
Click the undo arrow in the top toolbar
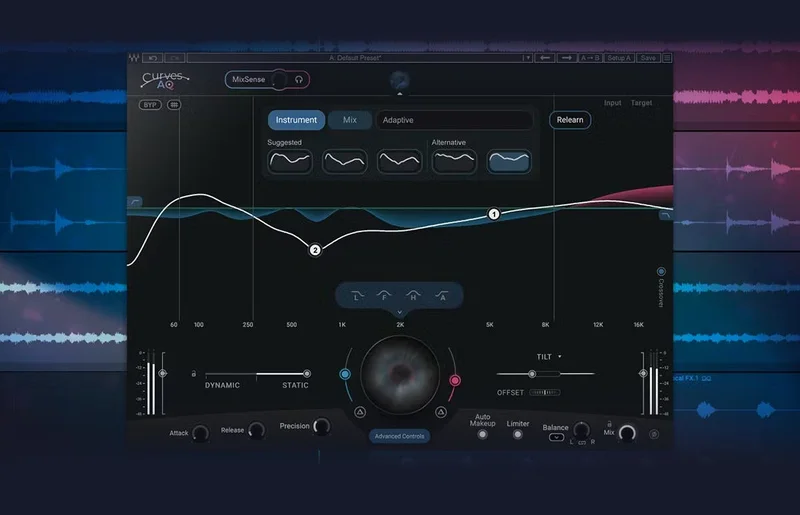coord(153,58)
